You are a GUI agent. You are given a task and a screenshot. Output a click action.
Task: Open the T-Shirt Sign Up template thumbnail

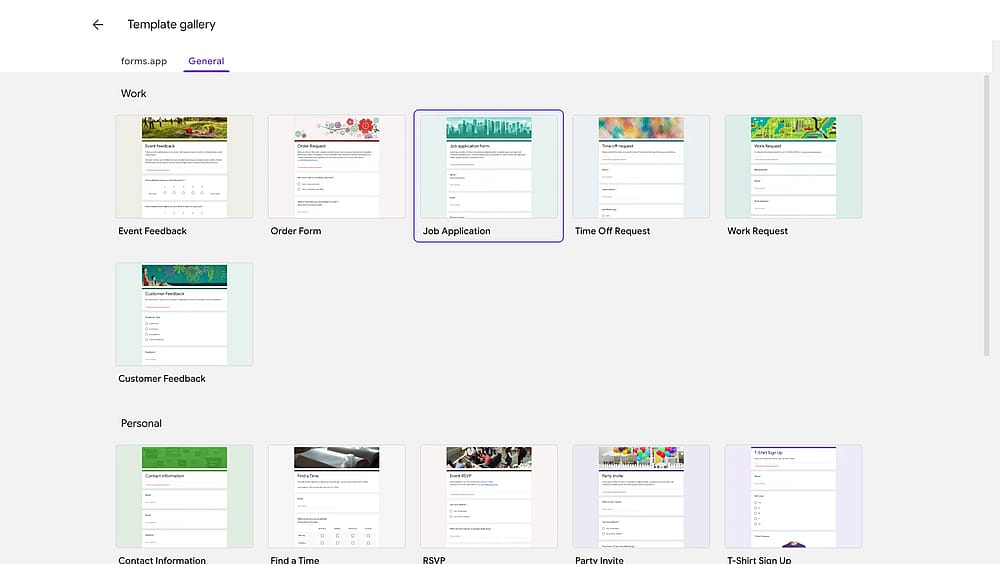click(793, 496)
